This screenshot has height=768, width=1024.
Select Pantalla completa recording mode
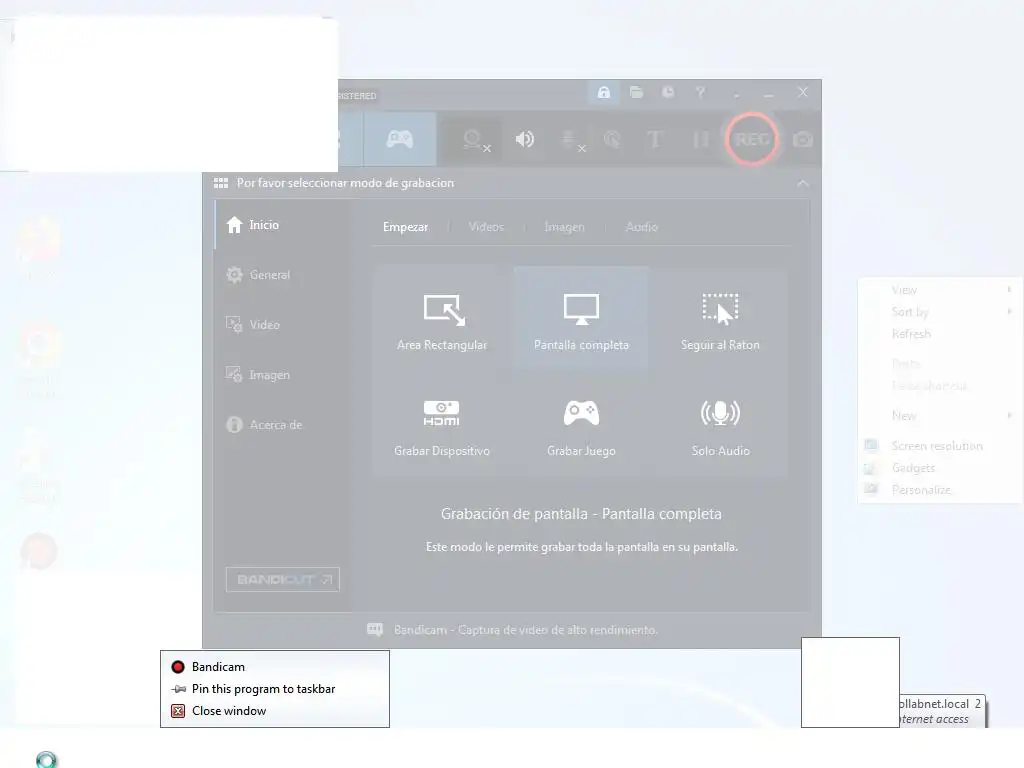pyautogui.click(x=581, y=319)
